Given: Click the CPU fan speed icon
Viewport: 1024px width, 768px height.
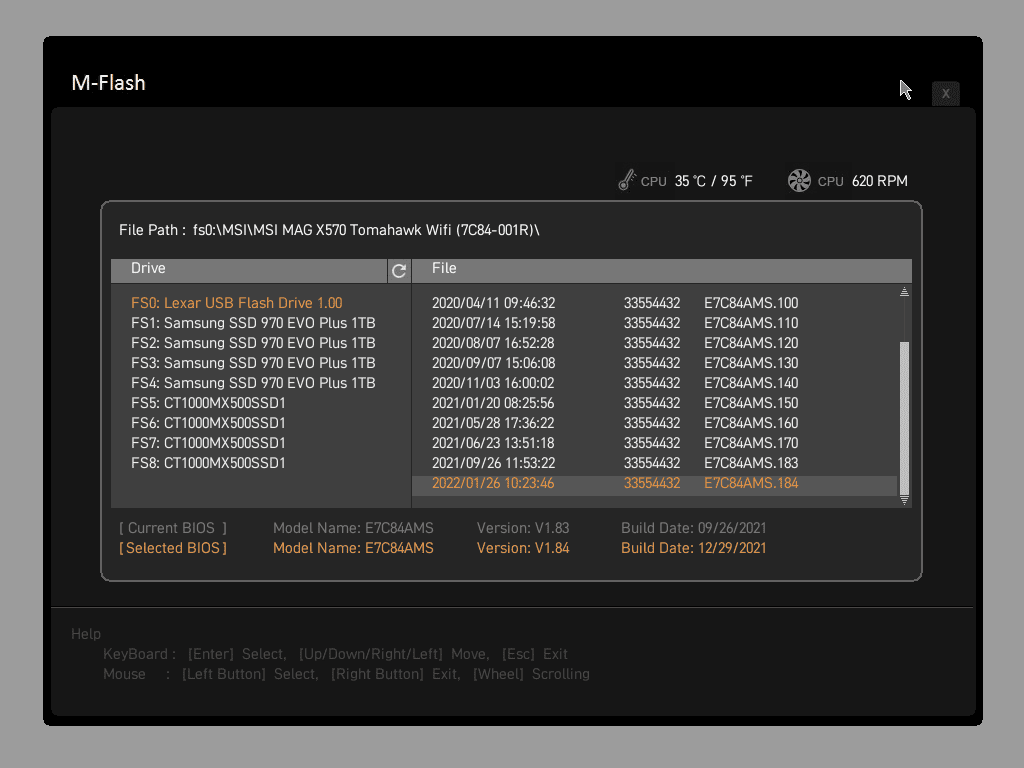Looking at the screenshot, I should tap(799, 181).
